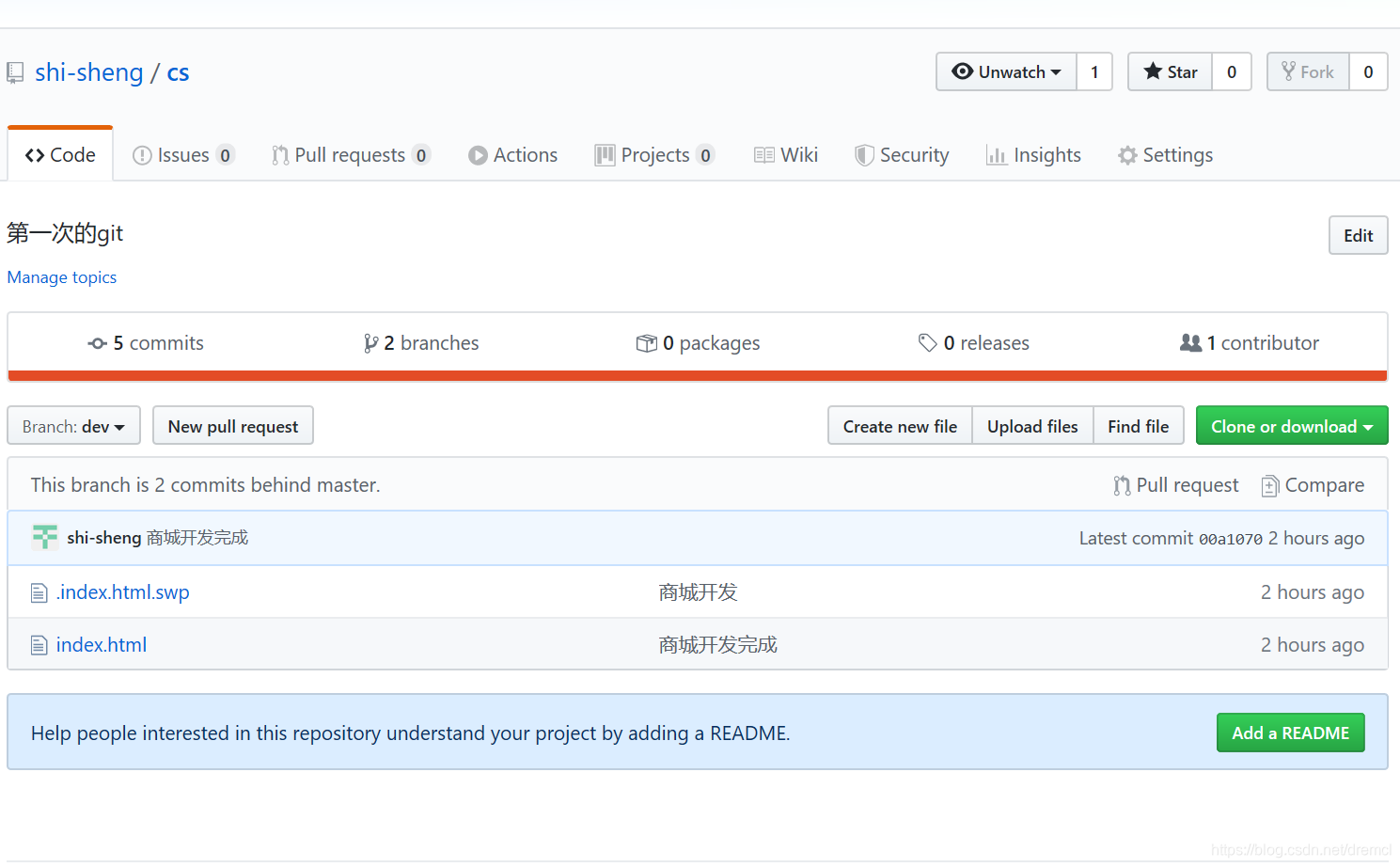Click the bar graph icon on Insights tab
Screen dimensions: 1400x867
(996, 155)
